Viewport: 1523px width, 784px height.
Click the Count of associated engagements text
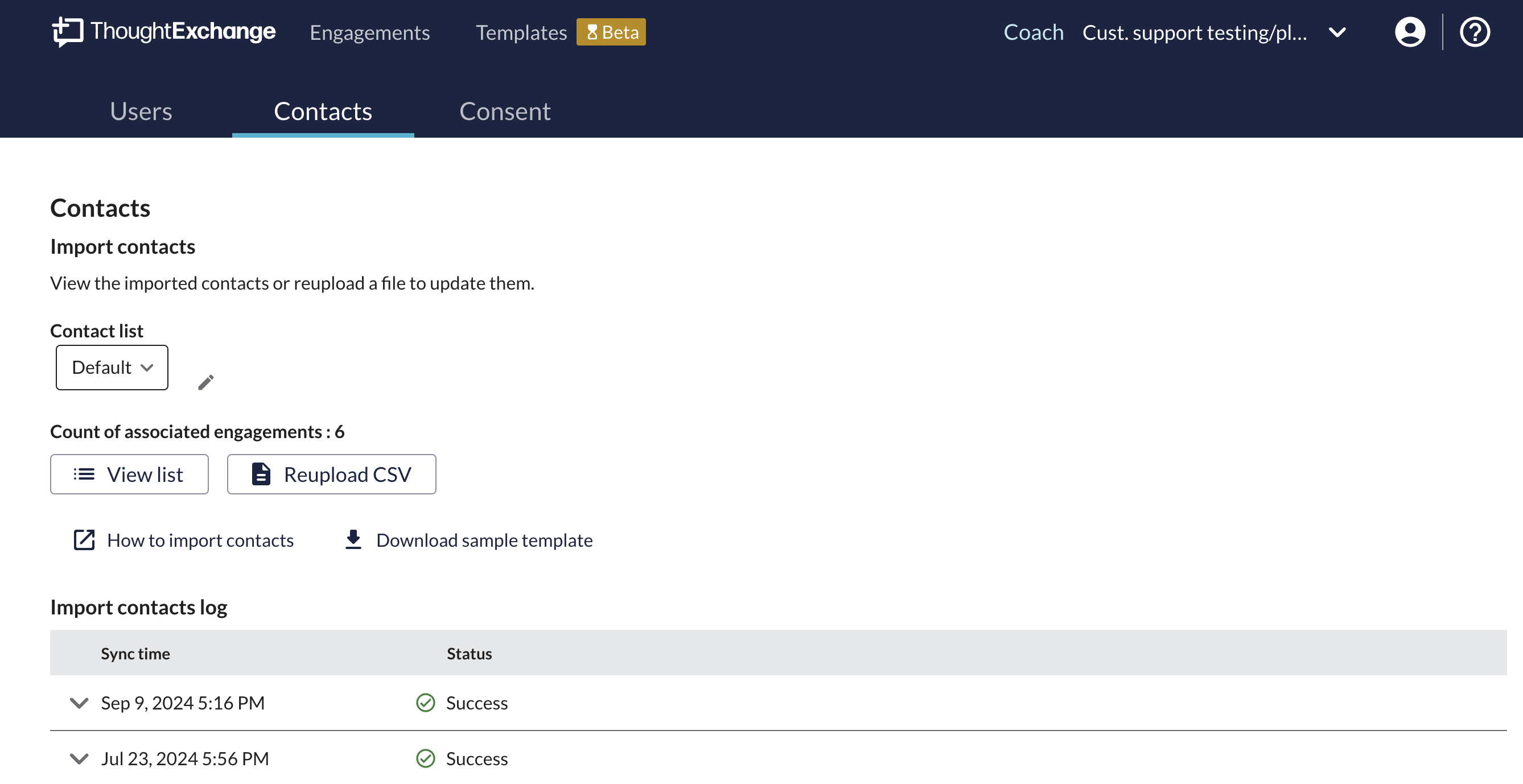(x=197, y=431)
